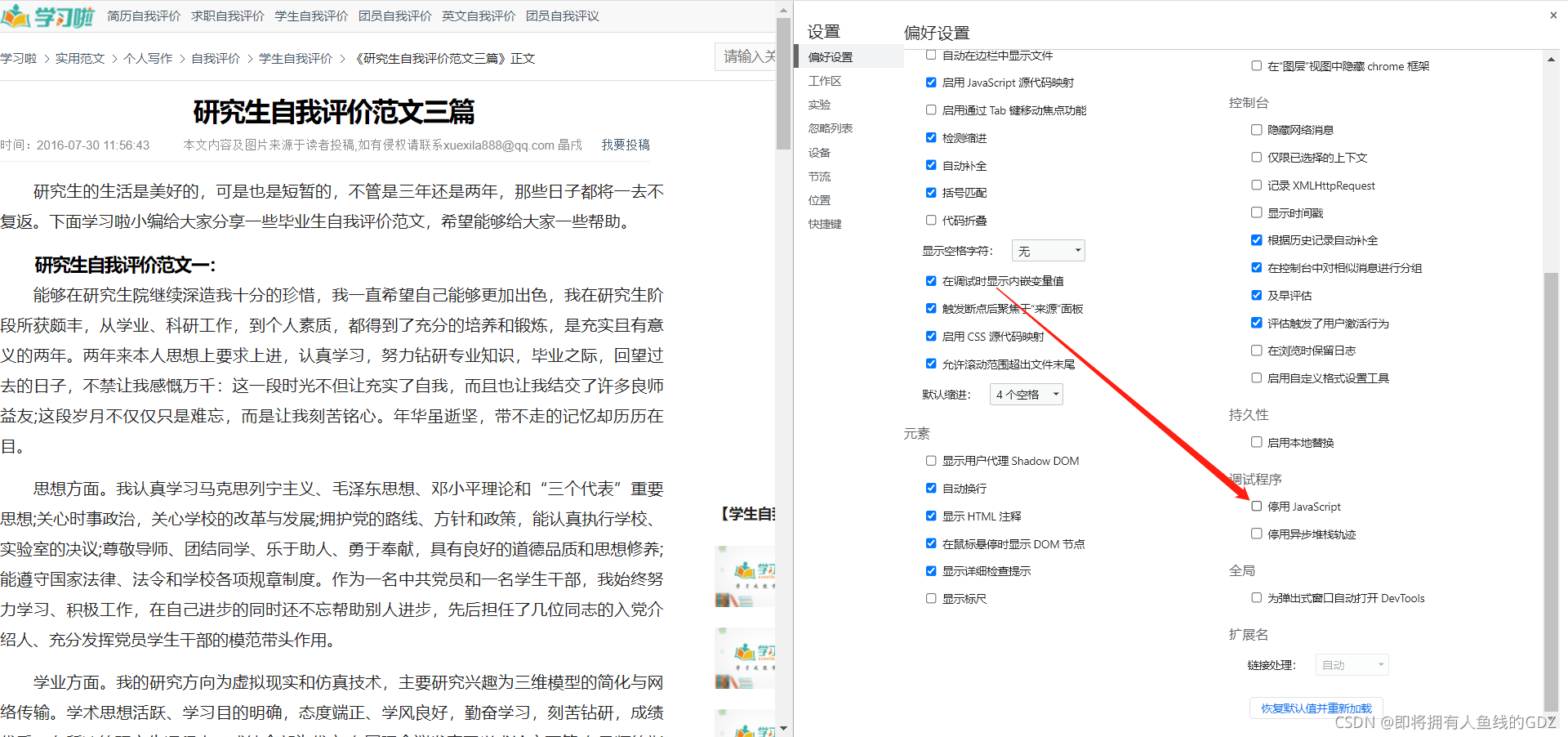
Task: Uncheck 及早评估 option
Action: pos(1257,296)
